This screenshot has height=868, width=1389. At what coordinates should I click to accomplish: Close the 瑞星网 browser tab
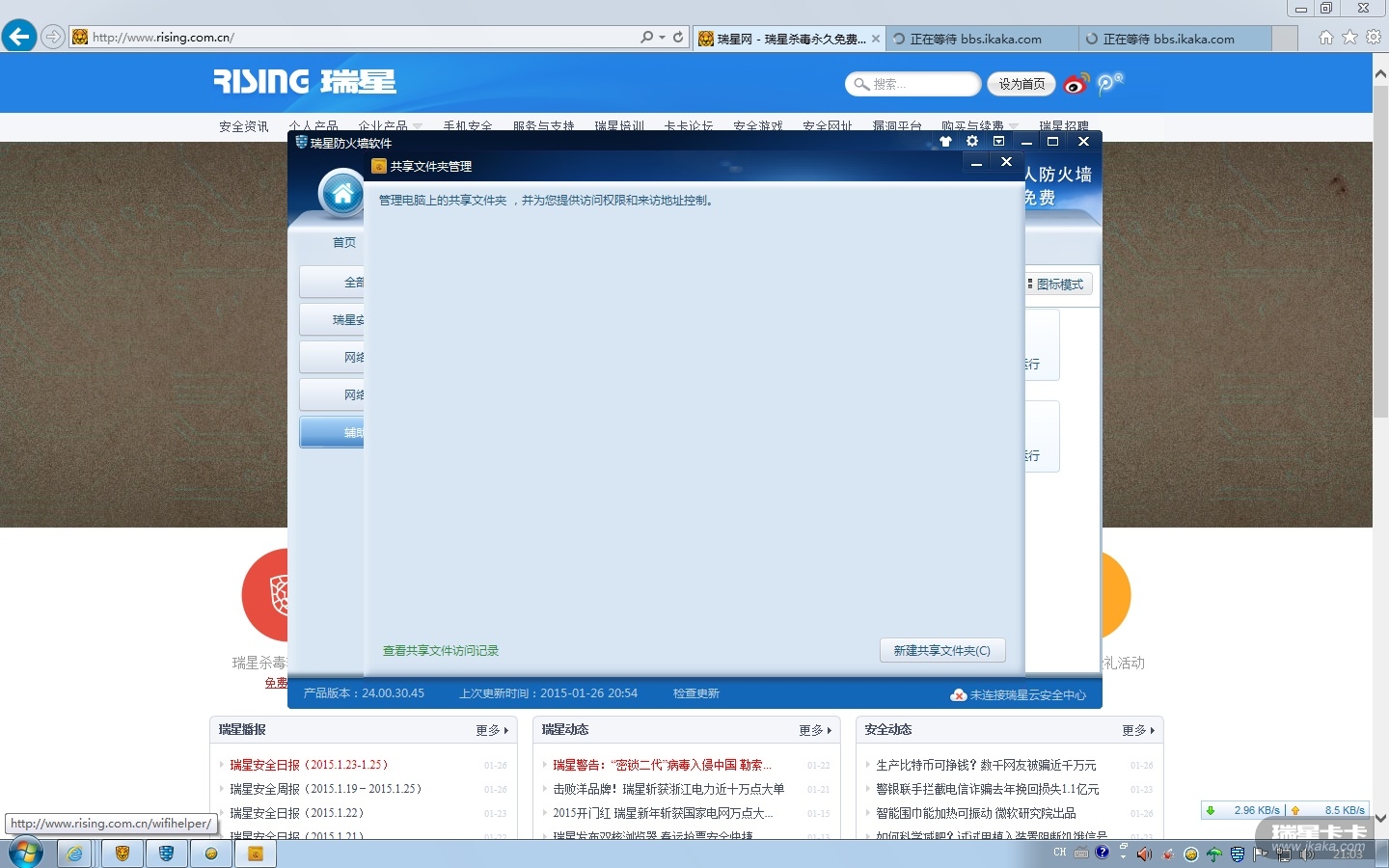[876, 39]
